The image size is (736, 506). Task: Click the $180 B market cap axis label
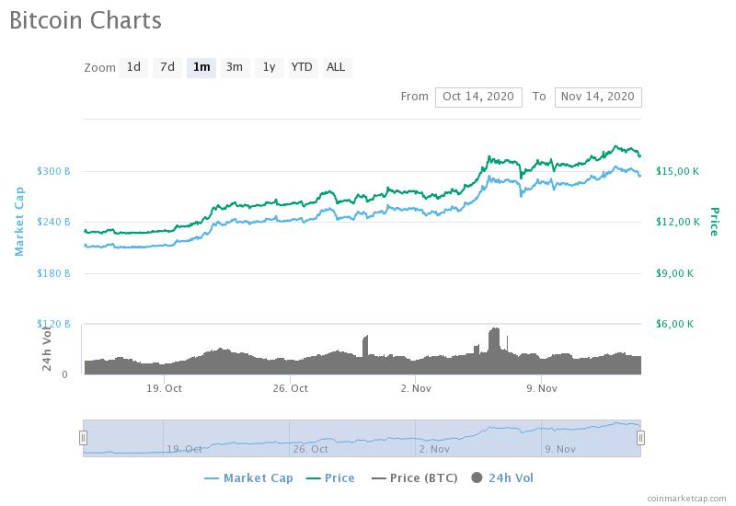pos(54,273)
